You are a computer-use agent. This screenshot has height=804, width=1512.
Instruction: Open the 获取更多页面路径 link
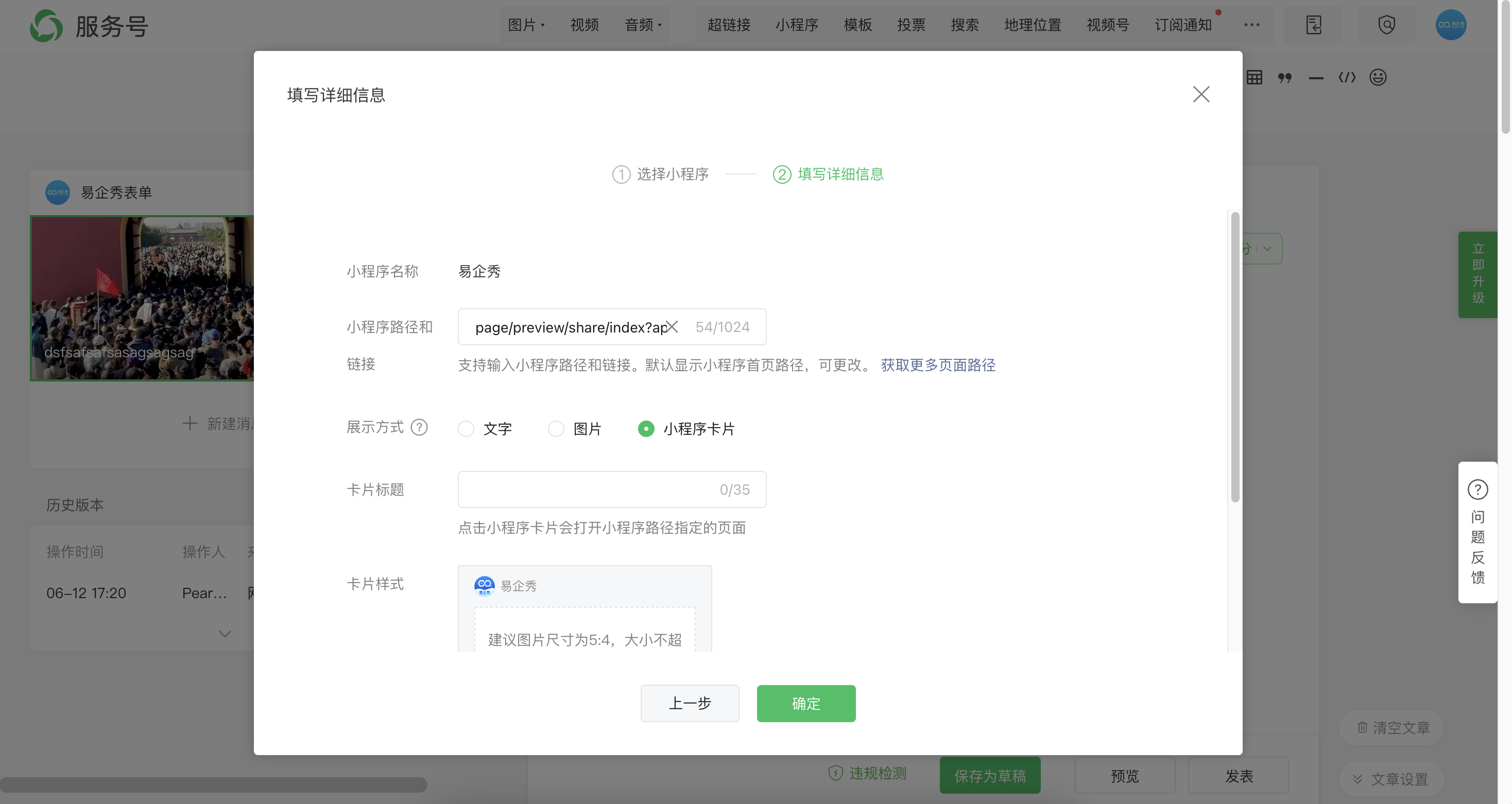(x=937, y=365)
